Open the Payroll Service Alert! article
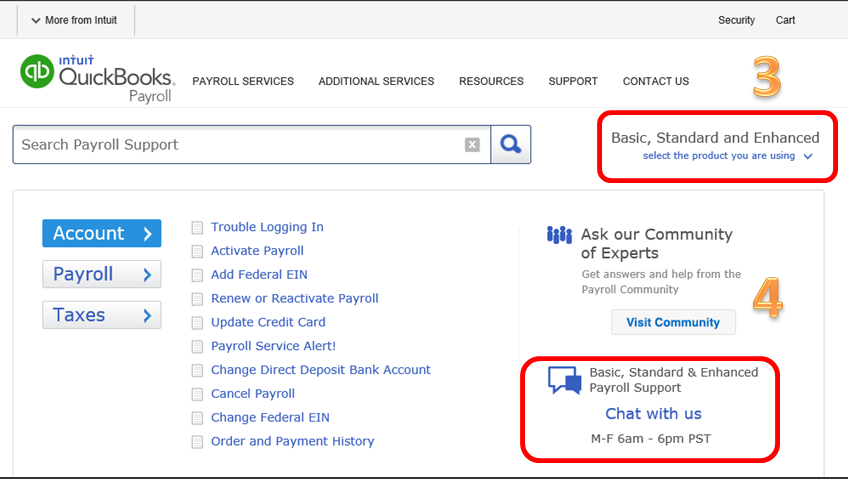 coord(273,346)
